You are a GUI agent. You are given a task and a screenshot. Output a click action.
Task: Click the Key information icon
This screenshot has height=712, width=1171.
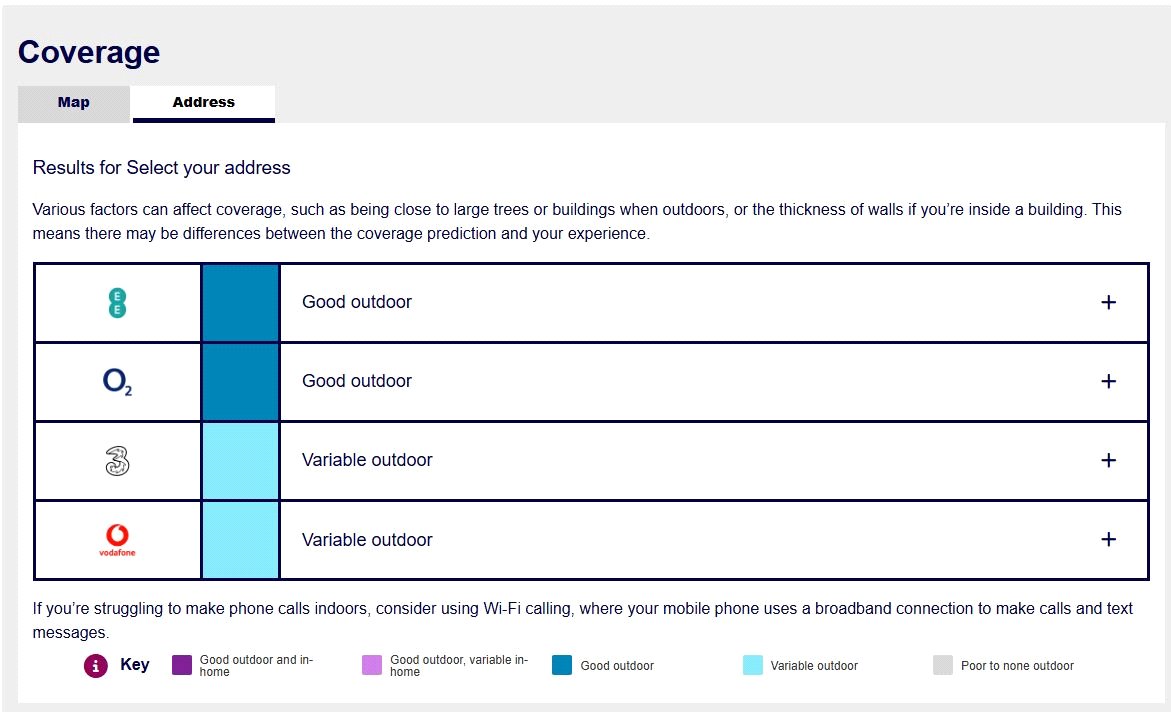96,665
